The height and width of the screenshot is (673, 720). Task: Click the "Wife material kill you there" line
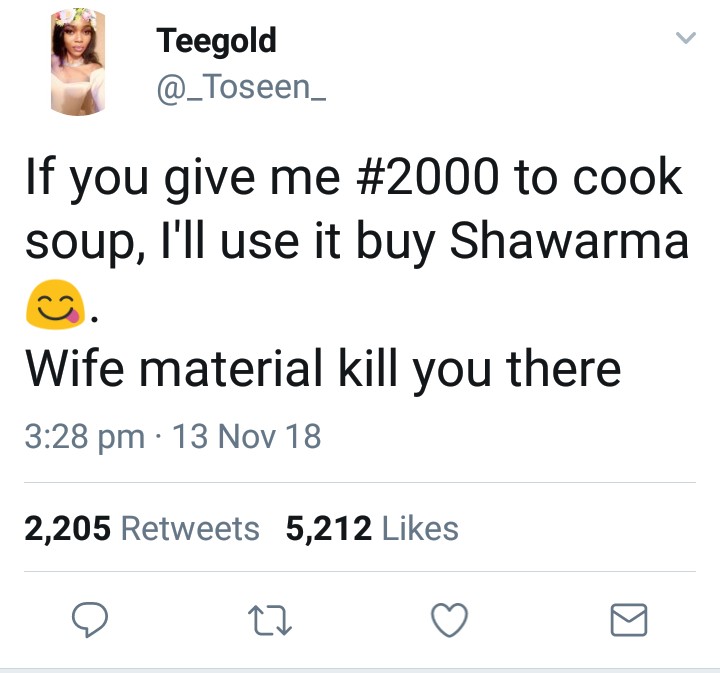coord(323,369)
